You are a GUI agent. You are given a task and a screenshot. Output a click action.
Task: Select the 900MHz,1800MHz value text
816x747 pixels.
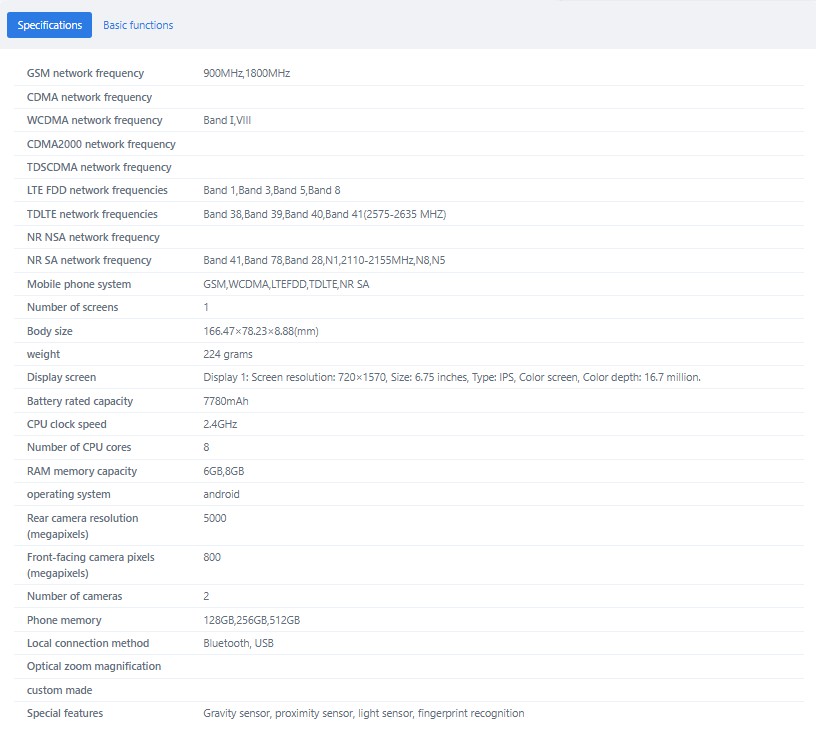pyautogui.click(x=246, y=73)
